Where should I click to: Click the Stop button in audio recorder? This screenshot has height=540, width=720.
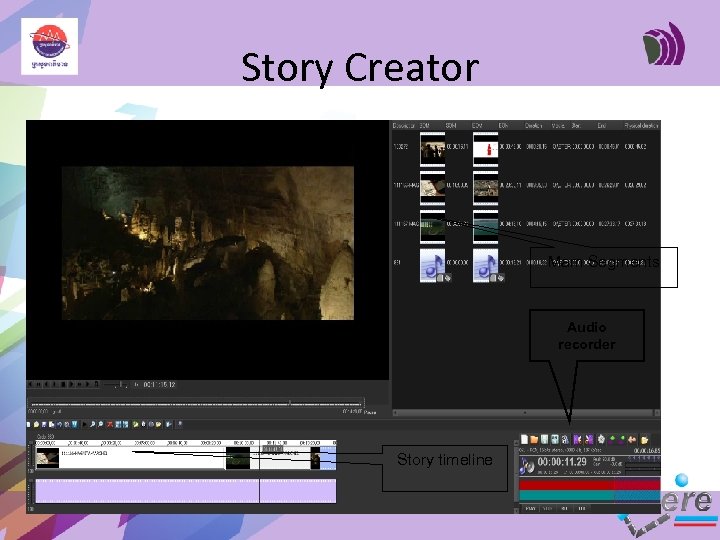[547, 508]
